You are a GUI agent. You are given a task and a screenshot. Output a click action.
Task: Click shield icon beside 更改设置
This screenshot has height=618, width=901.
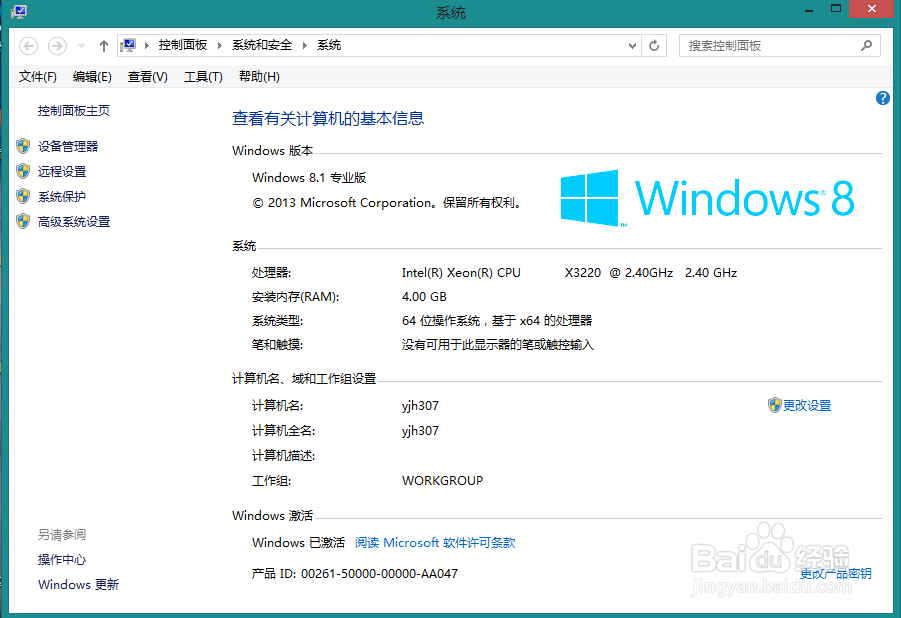click(x=775, y=405)
